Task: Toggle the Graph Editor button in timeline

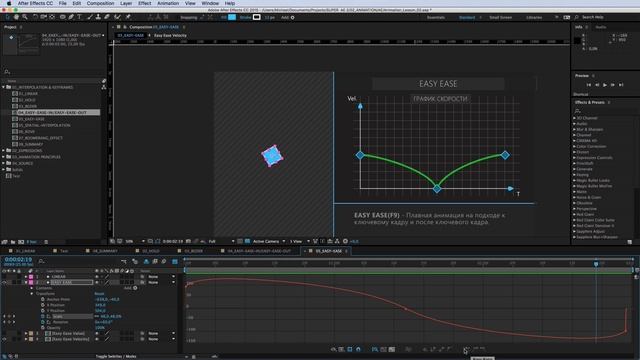Action: [x=175, y=261]
